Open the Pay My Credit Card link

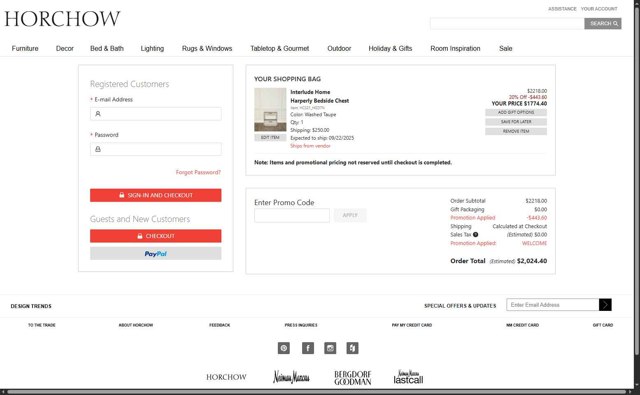click(x=412, y=325)
